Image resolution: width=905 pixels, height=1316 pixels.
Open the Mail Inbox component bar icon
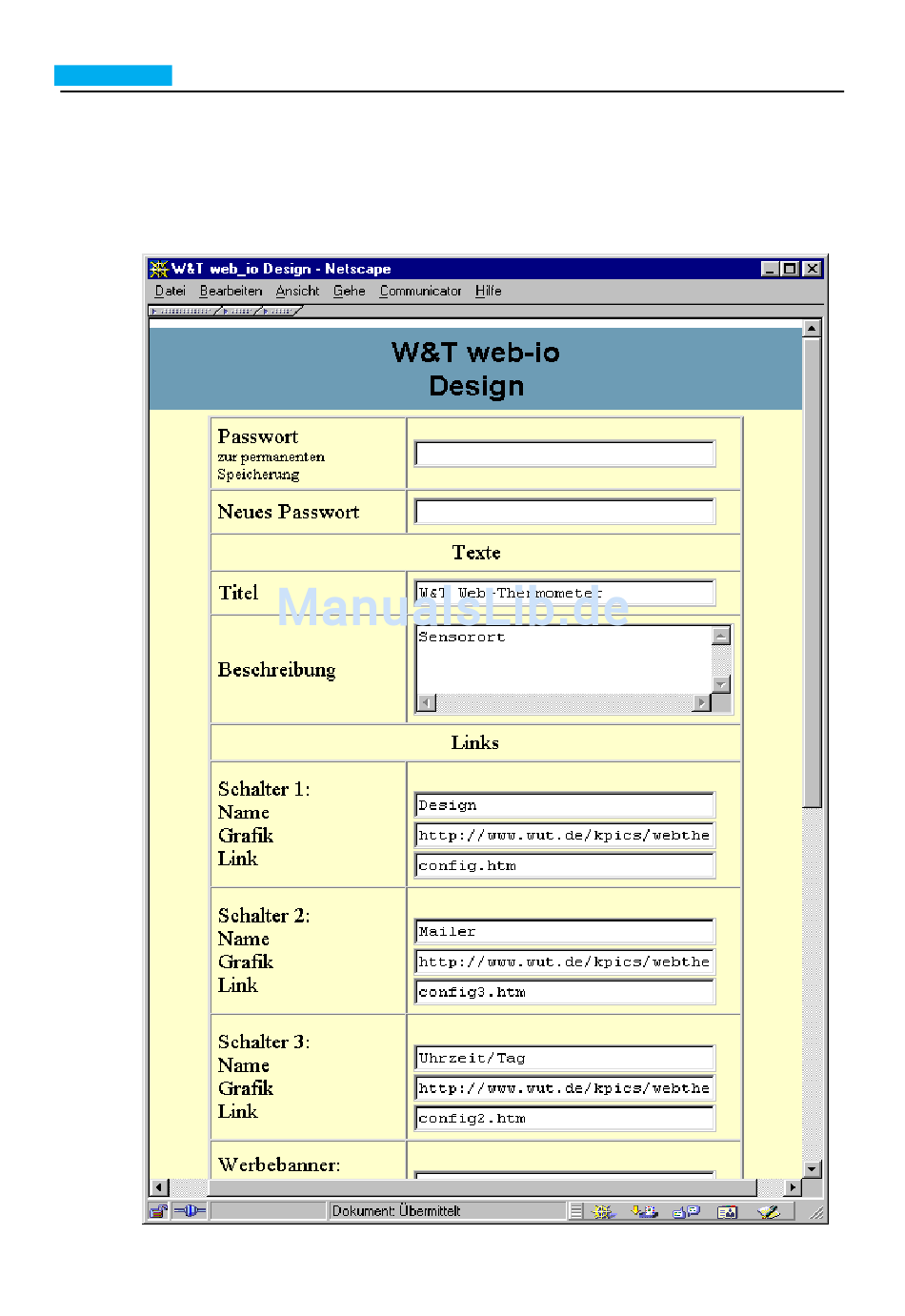point(645,1212)
